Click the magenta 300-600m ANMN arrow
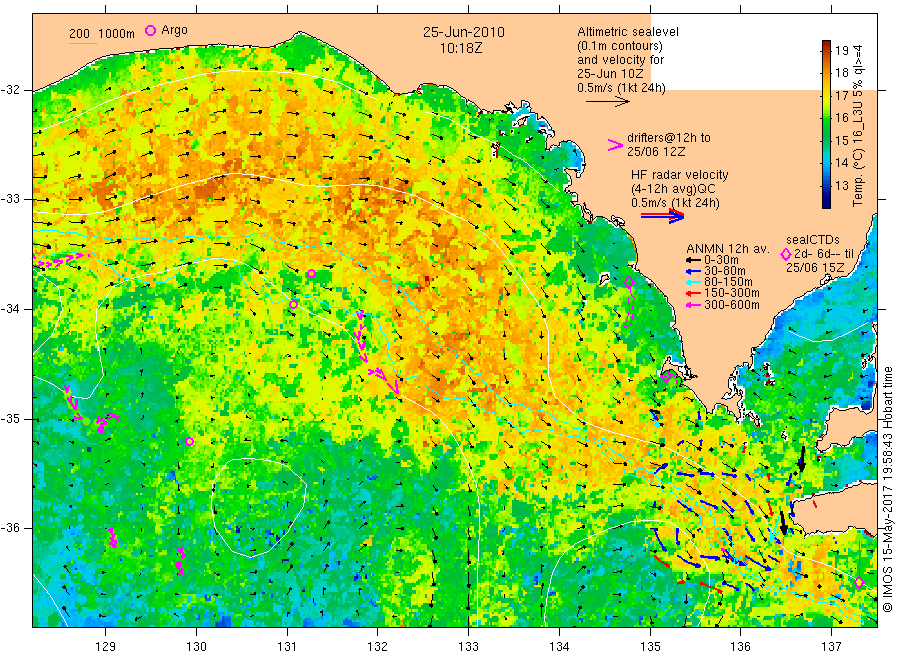Screen dimensions: 900x660 [693, 305]
